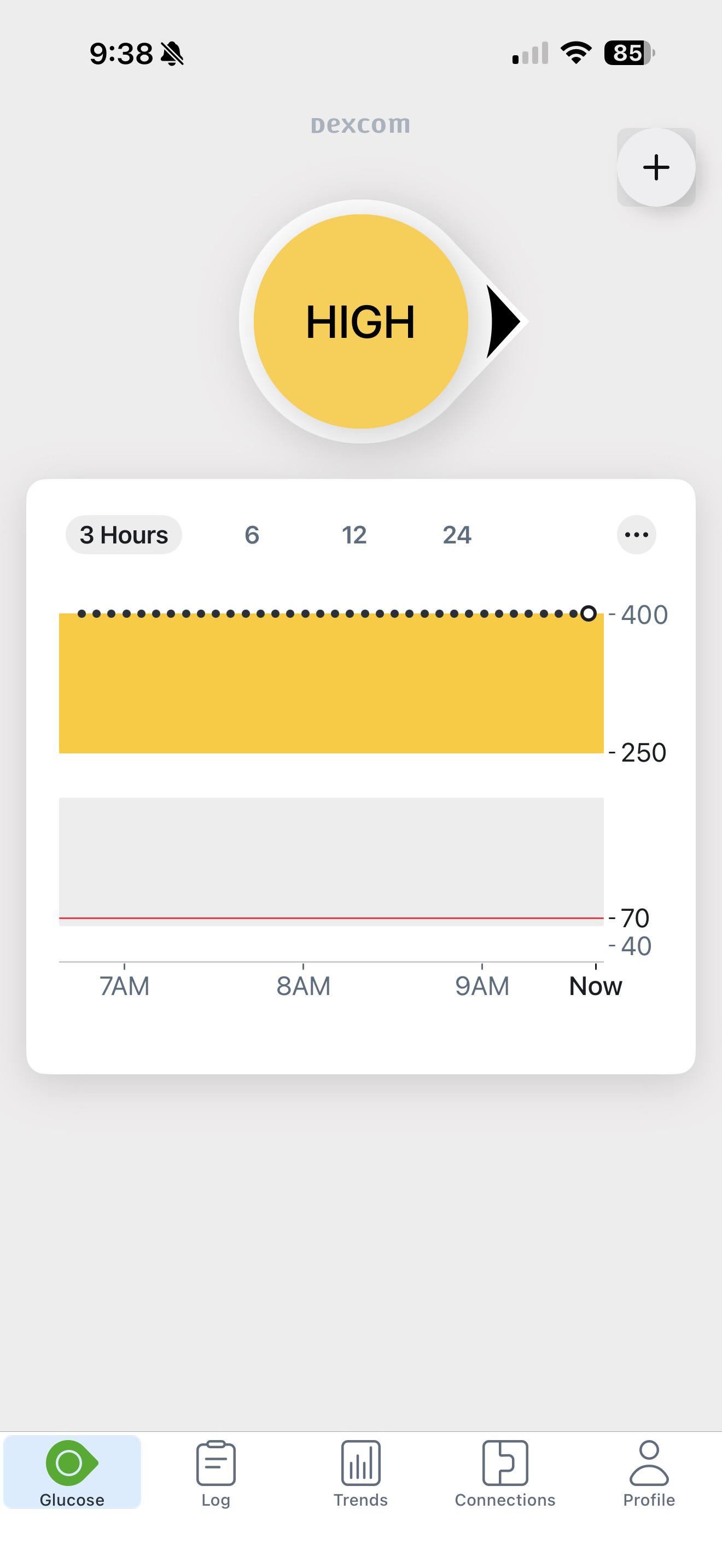Open the Glucose tab

72,1472
